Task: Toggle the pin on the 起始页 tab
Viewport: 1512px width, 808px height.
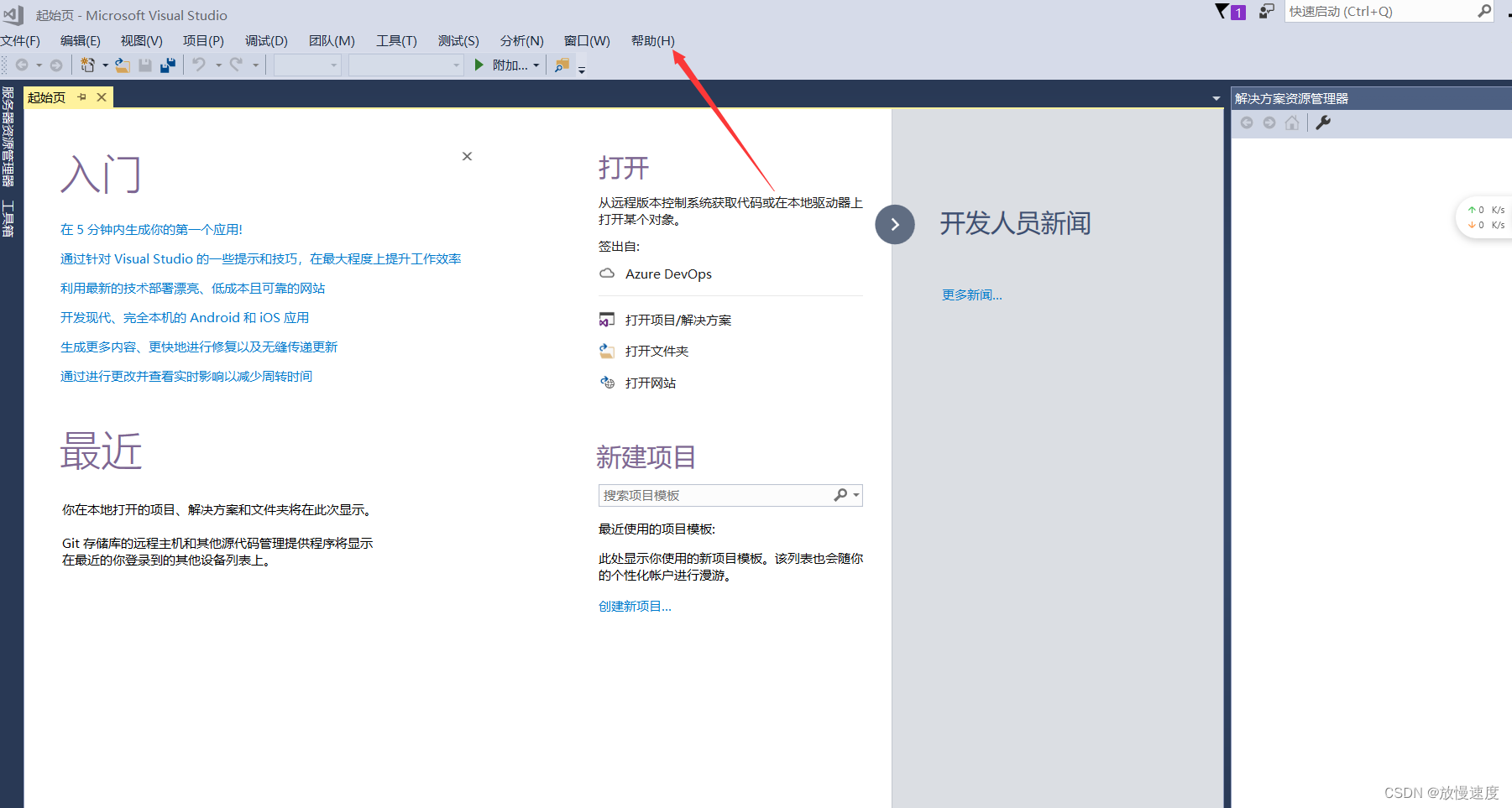Action: 82,97
